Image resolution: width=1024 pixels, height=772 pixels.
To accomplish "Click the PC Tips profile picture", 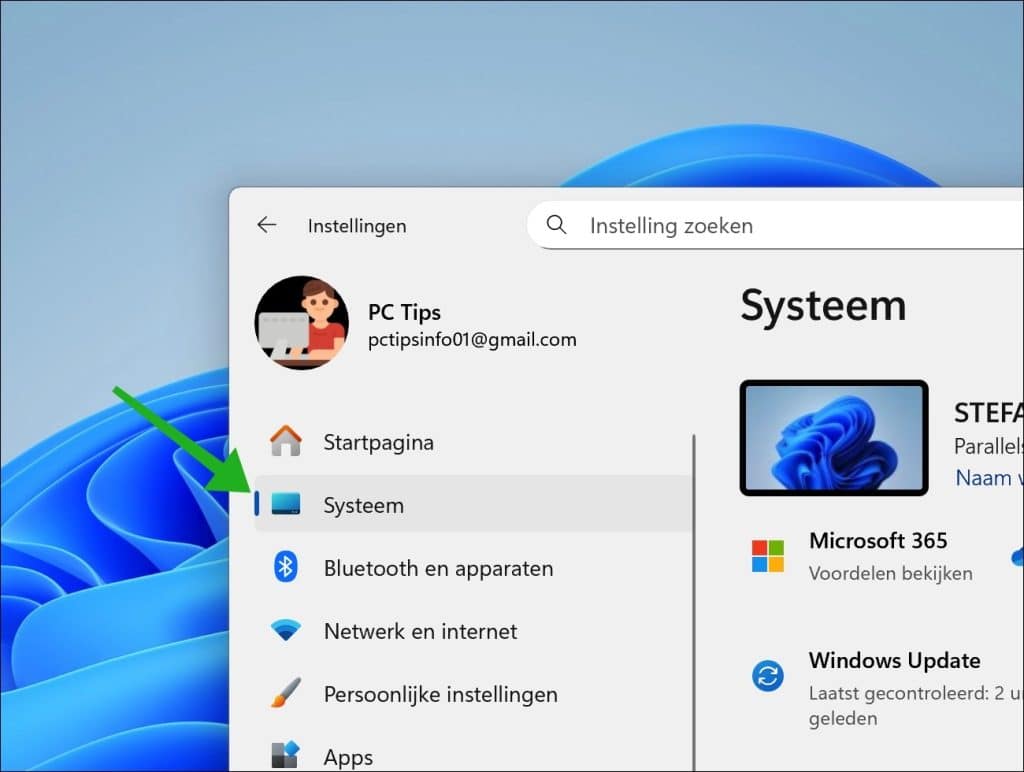I will [x=301, y=323].
